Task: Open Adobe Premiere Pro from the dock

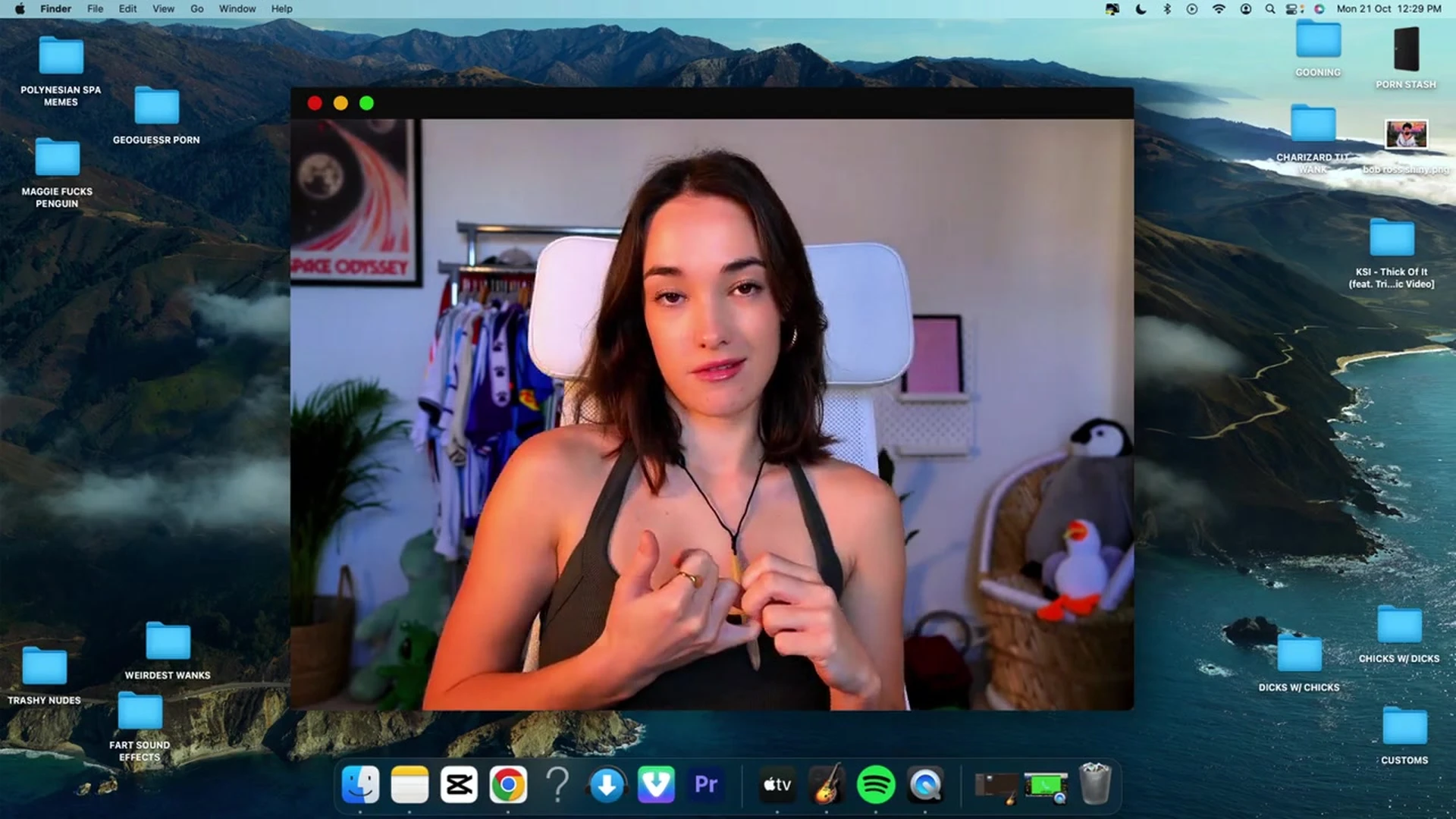Action: [706, 785]
